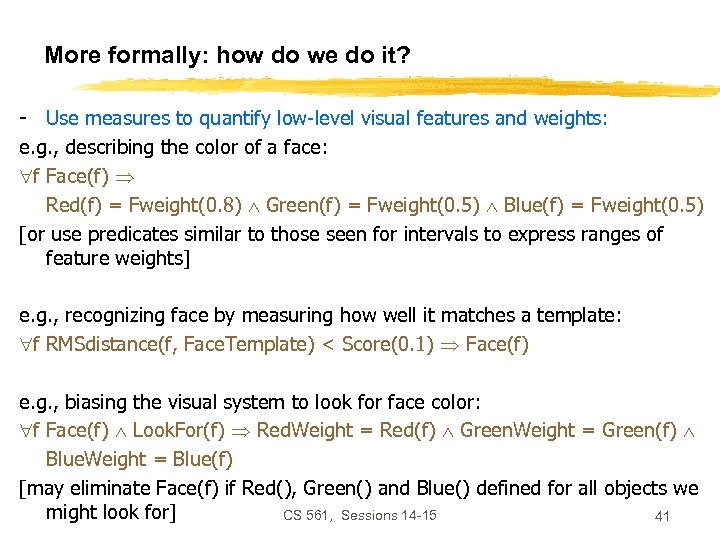
Task: Click the slide number 41
Action: (x=661, y=516)
